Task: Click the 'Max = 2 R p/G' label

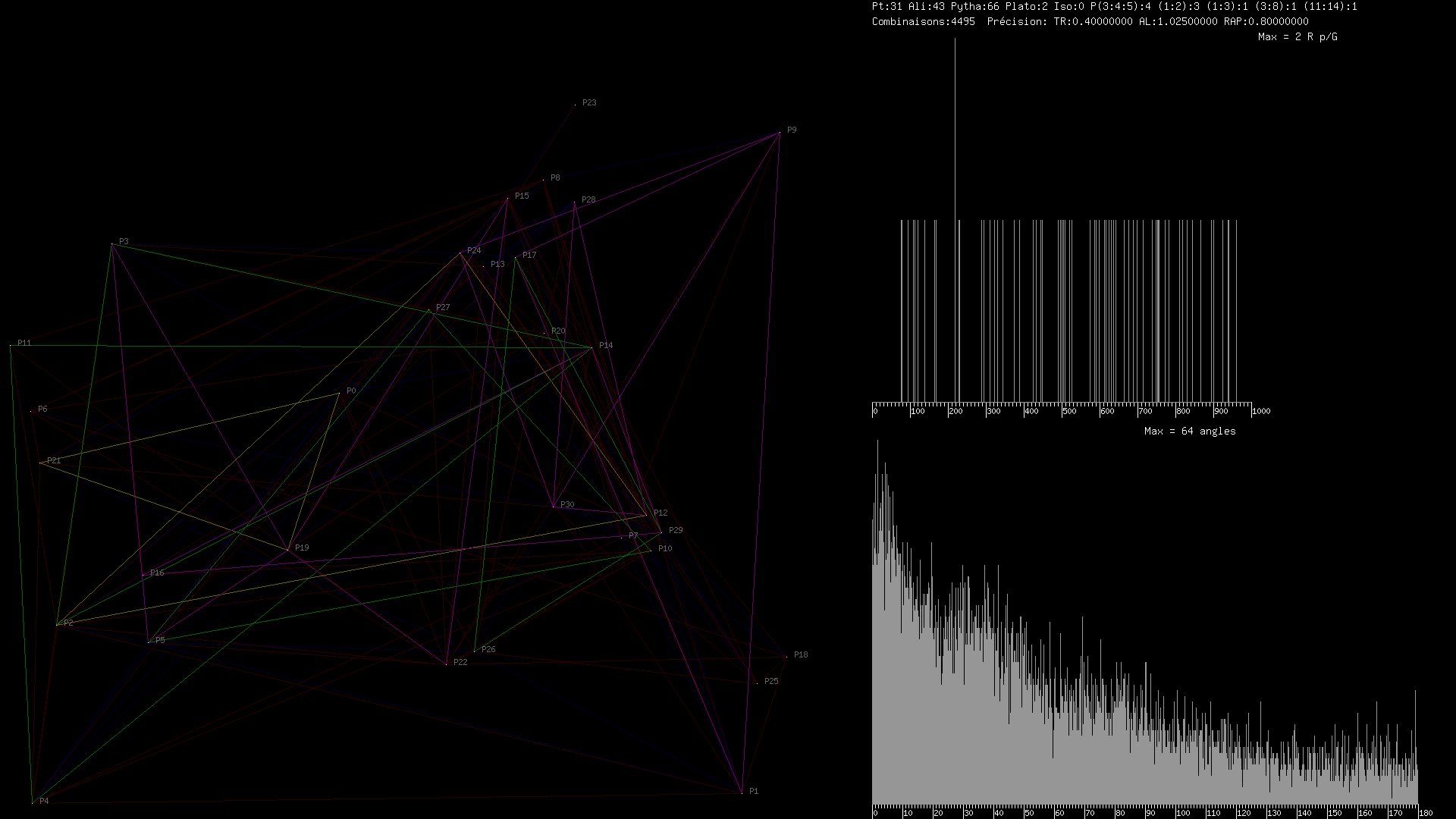Action: point(1297,36)
